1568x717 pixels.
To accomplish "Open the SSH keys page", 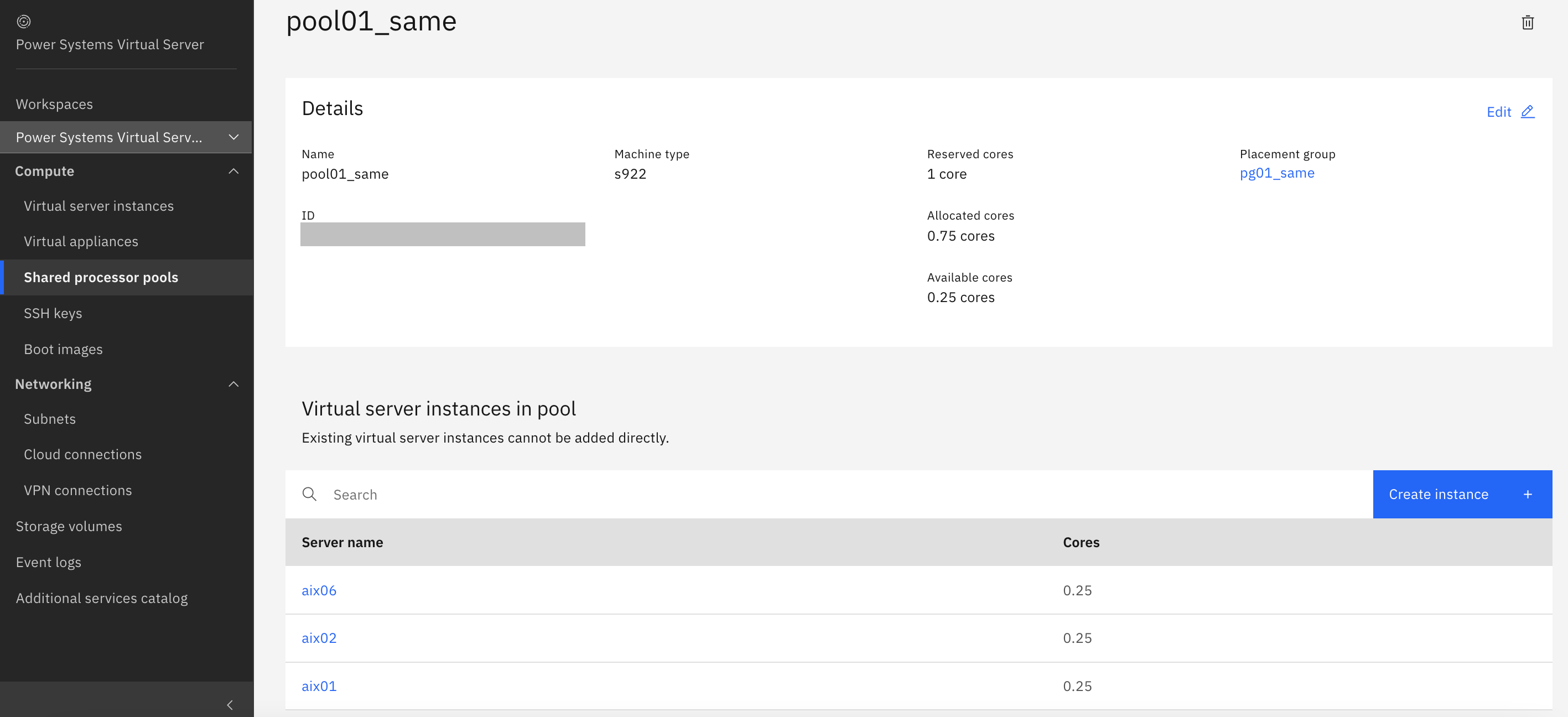I will 53,313.
